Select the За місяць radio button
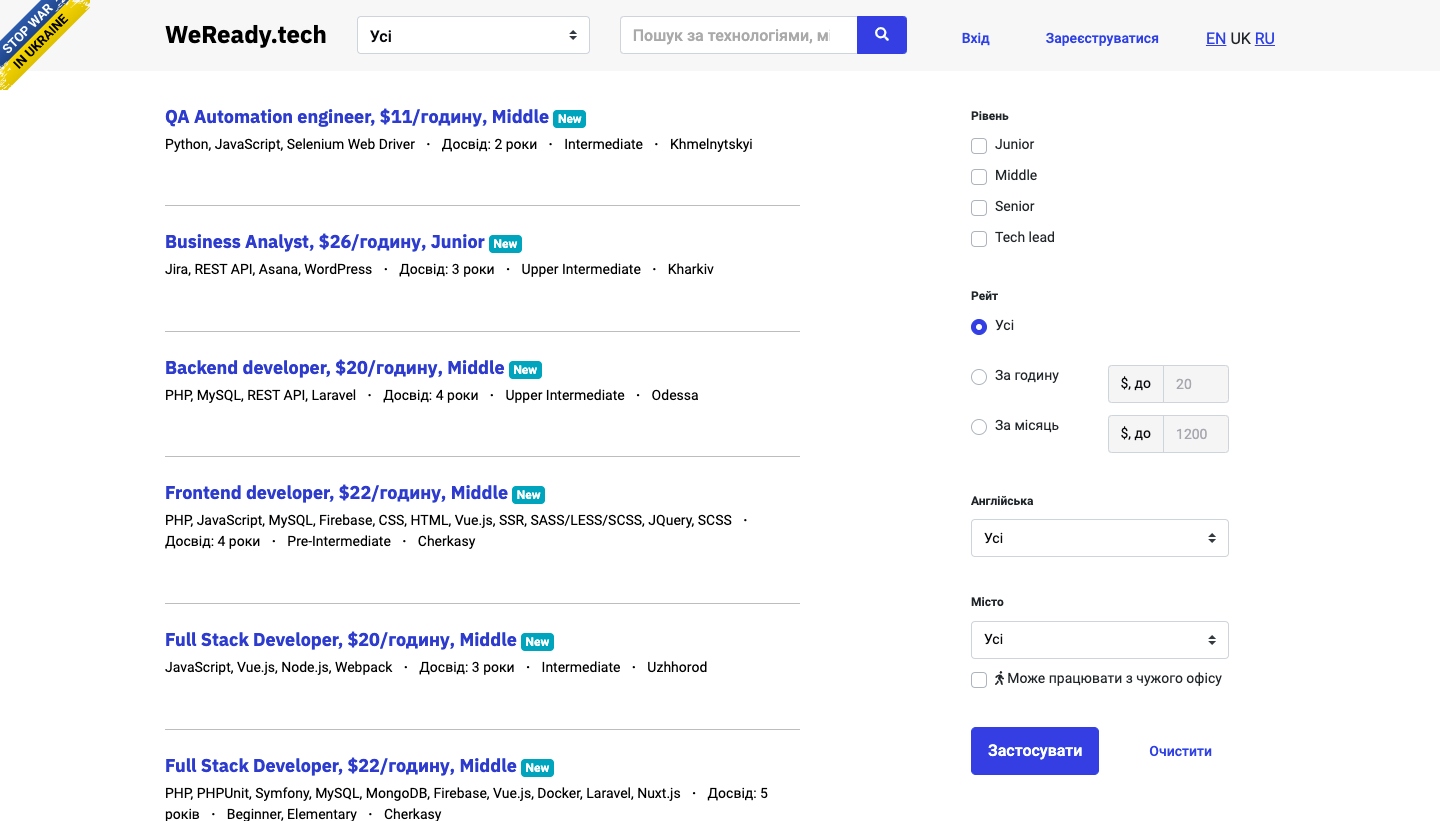Screen dimensions: 1440x821 (979, 427)
